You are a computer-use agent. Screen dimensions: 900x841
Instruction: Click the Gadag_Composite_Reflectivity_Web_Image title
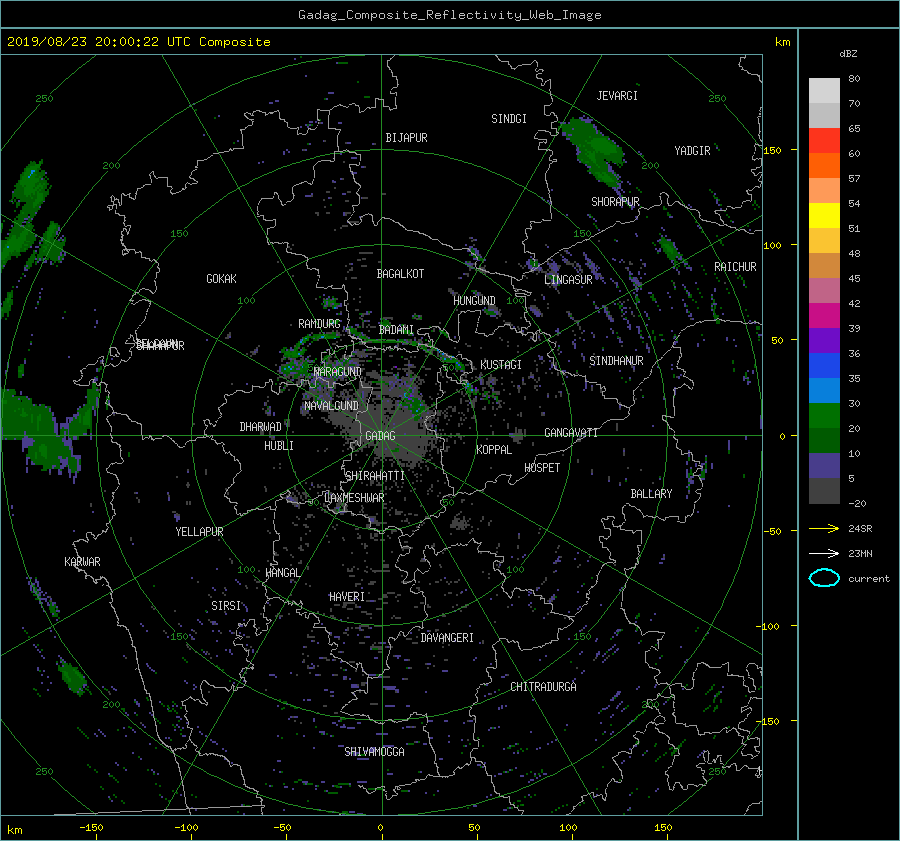click(449, 15)
